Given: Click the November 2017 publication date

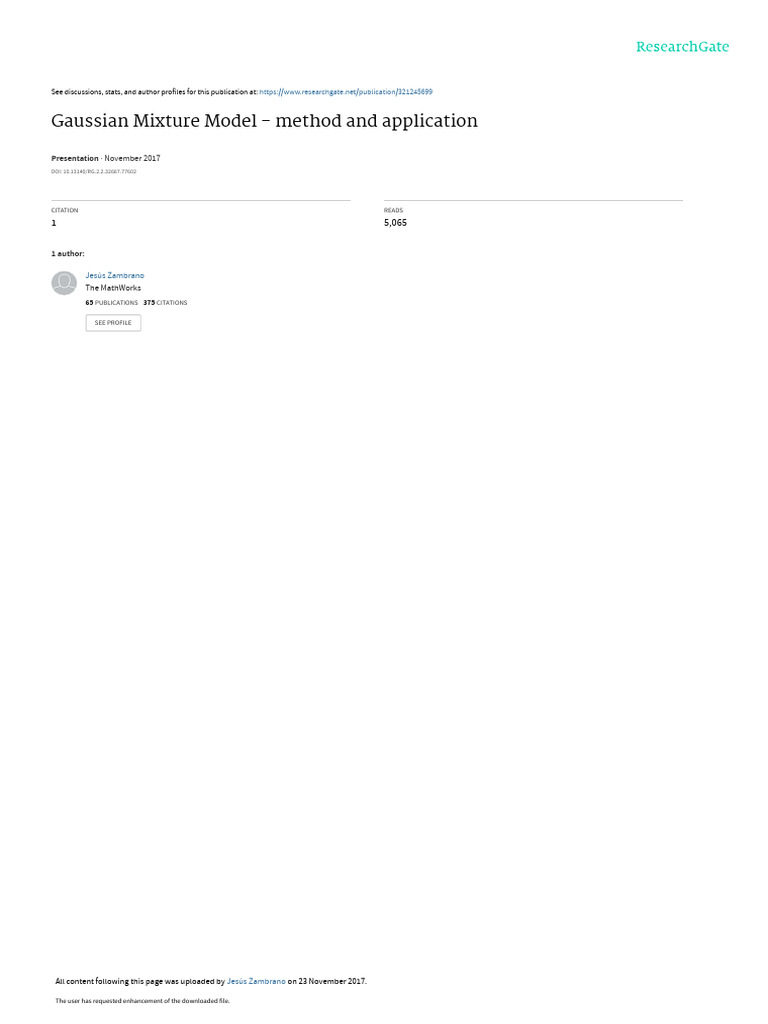Looking at the screenshot, I should [132, 158].
